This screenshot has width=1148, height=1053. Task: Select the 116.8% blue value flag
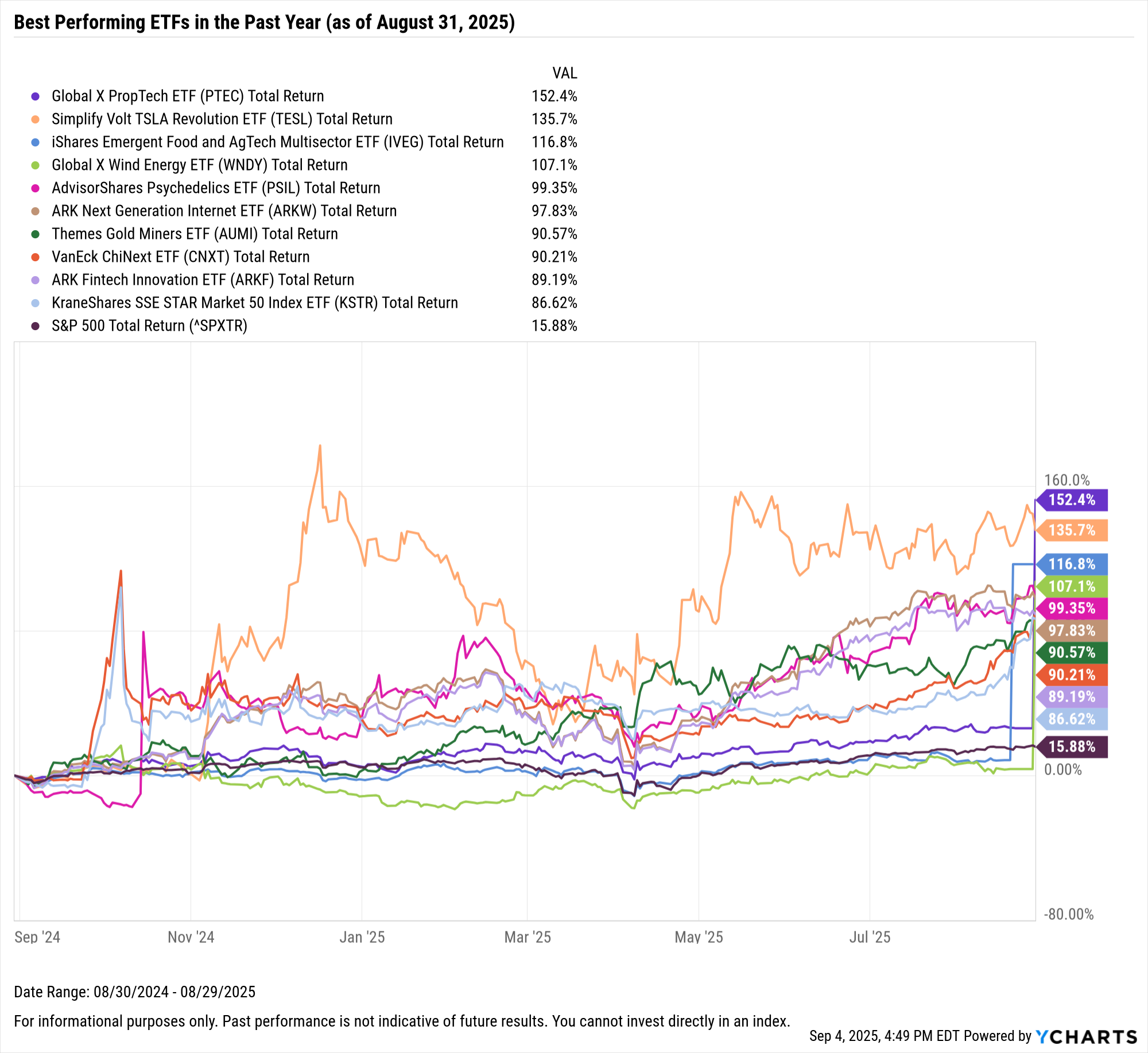(1071, 564)
